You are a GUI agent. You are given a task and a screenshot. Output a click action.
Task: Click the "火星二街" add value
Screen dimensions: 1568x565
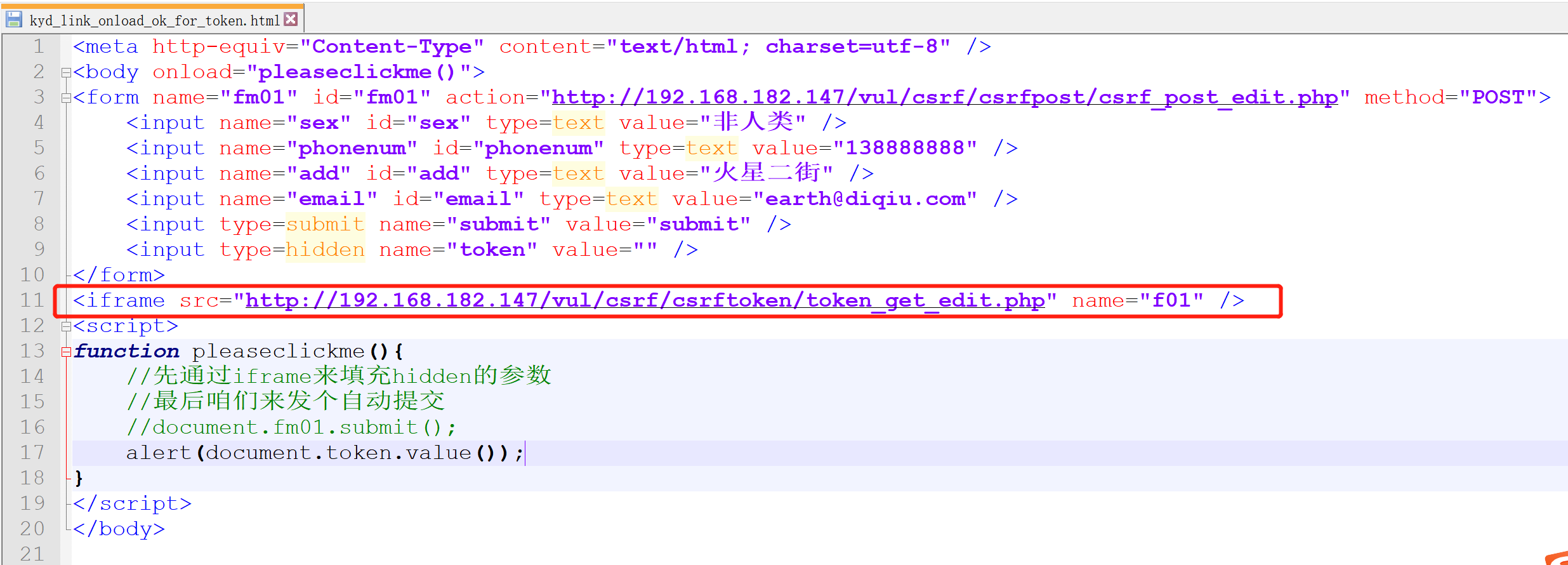pyautogui.click(x=767, y=173)
